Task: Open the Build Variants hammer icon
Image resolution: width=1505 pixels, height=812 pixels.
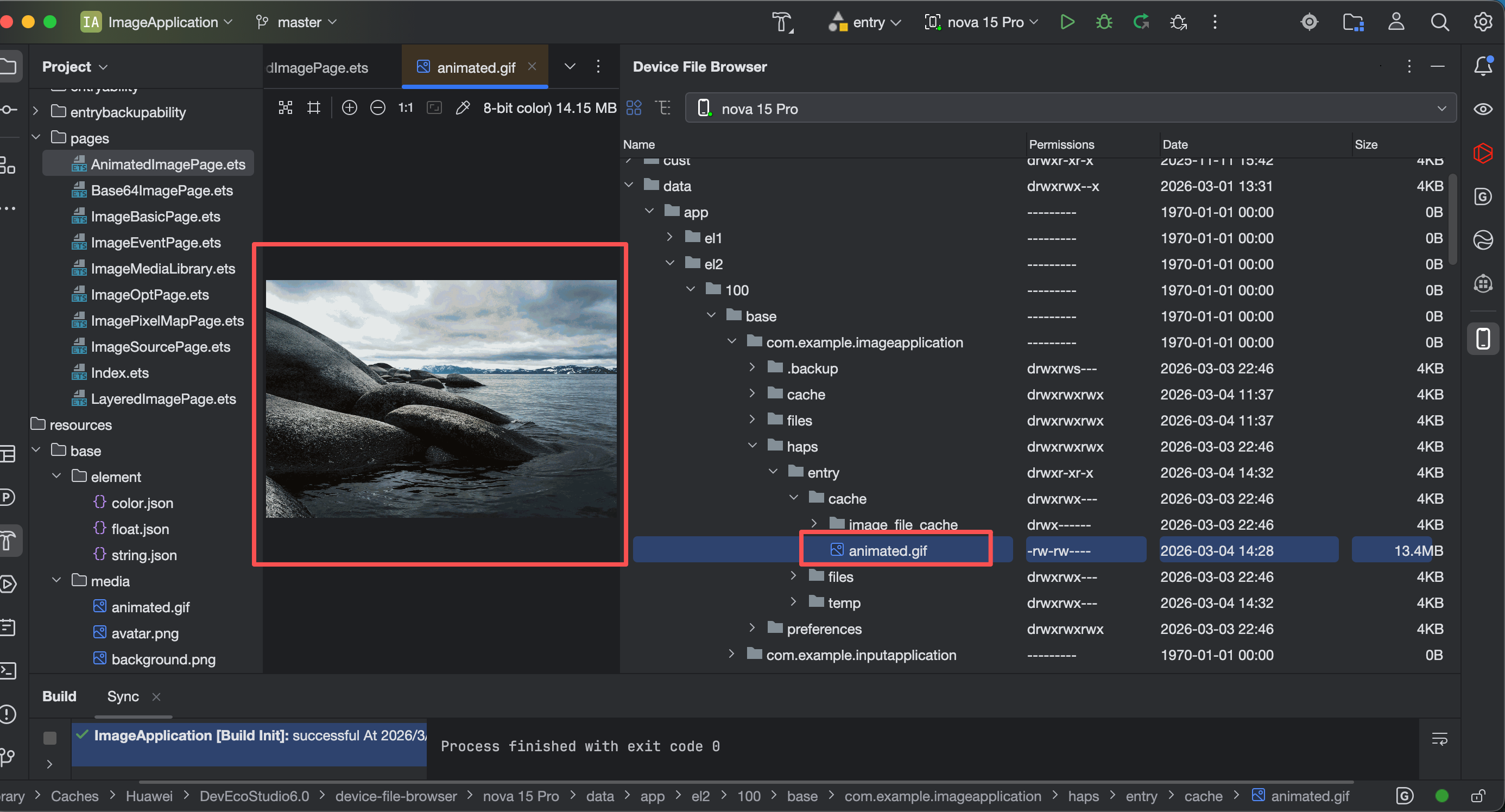Action: click(782, 22)
